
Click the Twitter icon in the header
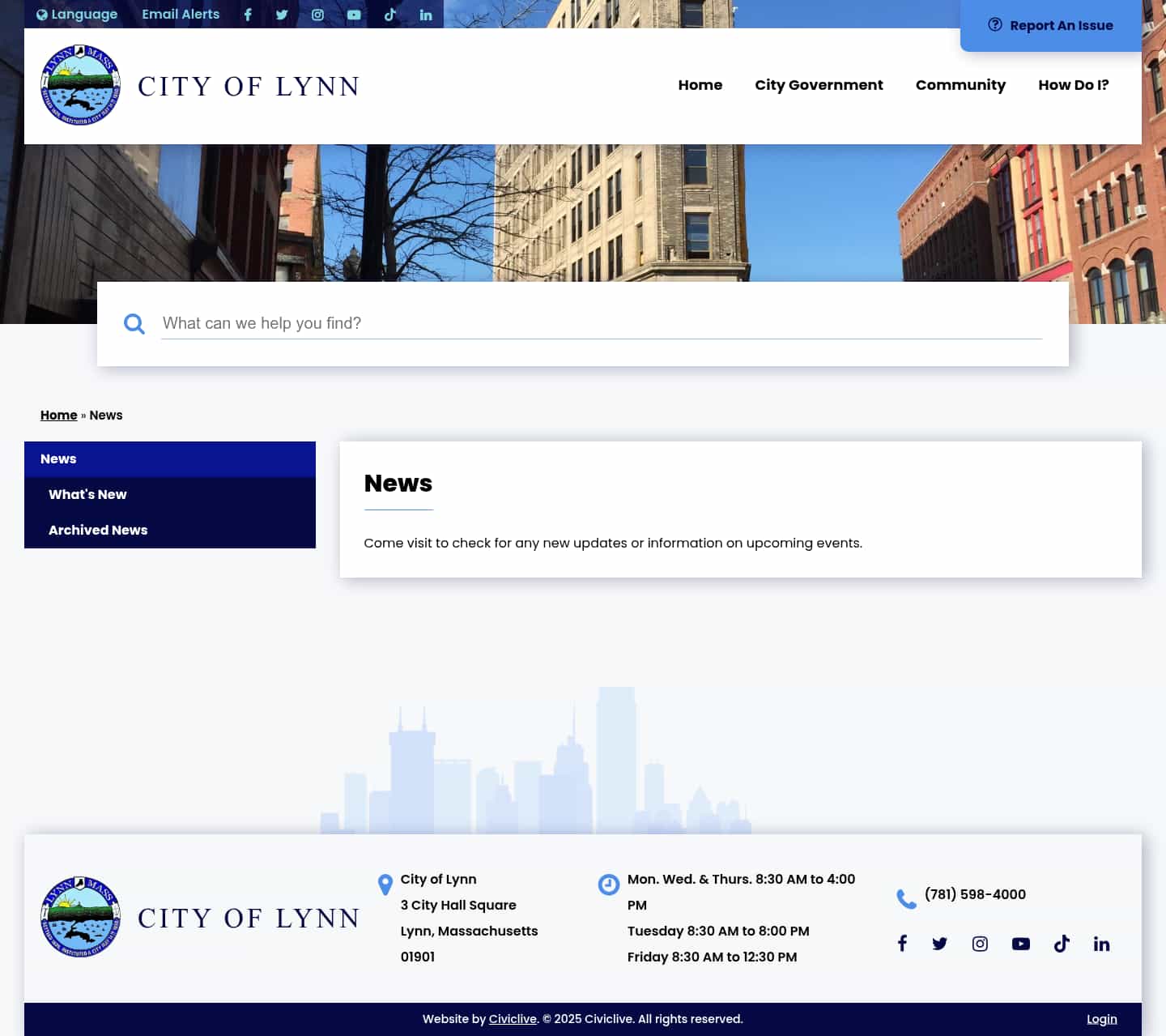point(282,14)
